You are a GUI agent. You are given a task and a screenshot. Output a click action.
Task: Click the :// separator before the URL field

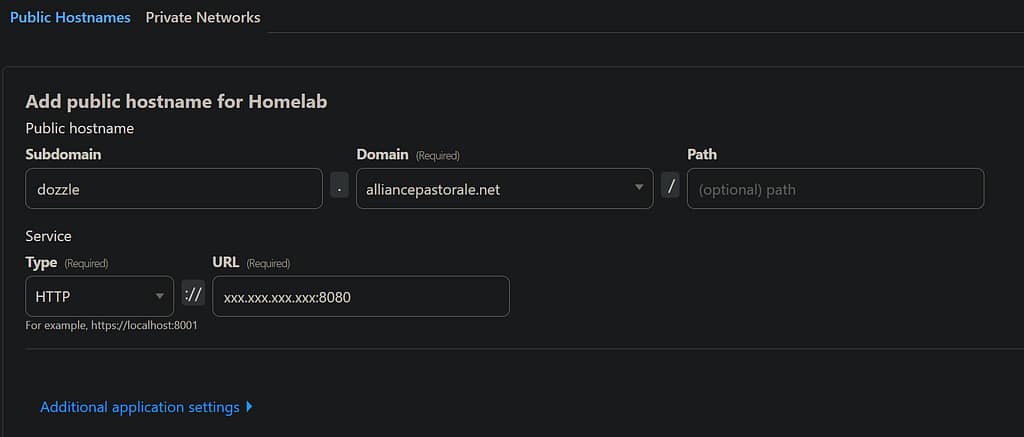(x=194, y=296)
